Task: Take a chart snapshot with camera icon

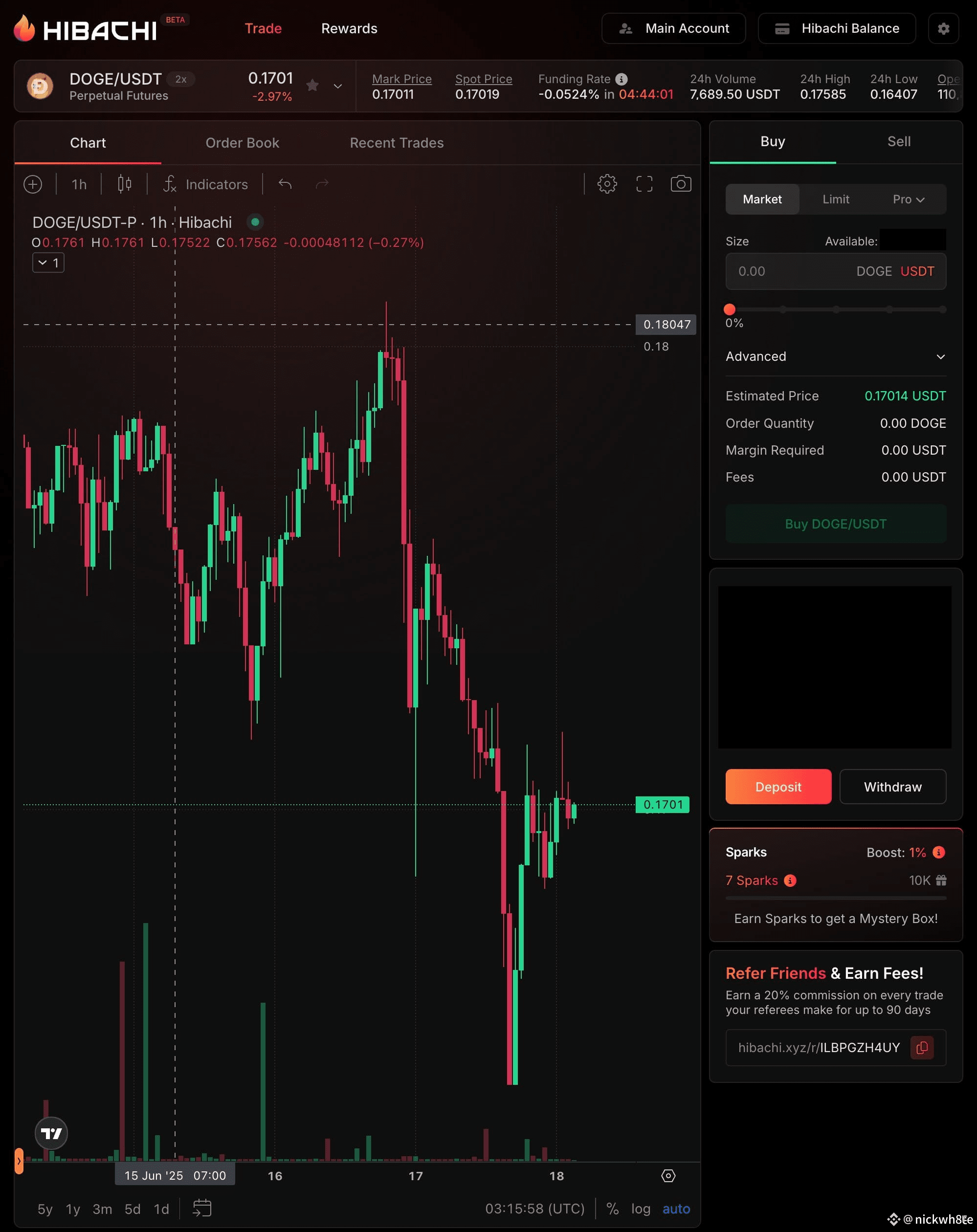Action: [x=681, y=183]
